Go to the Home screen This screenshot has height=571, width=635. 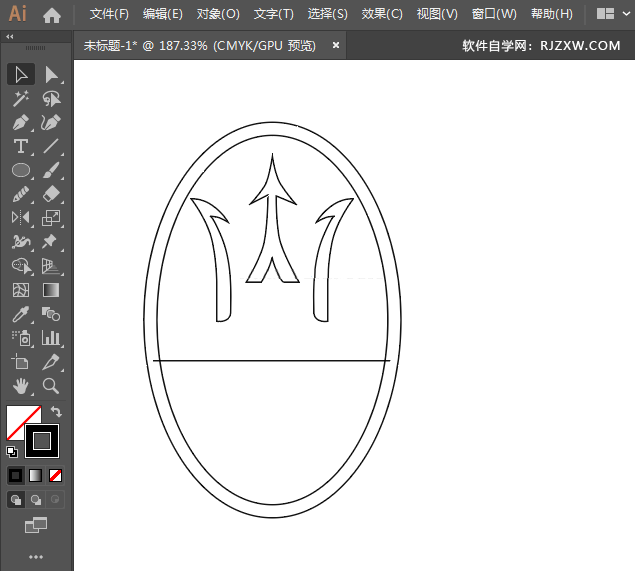[x=52, y=14]
